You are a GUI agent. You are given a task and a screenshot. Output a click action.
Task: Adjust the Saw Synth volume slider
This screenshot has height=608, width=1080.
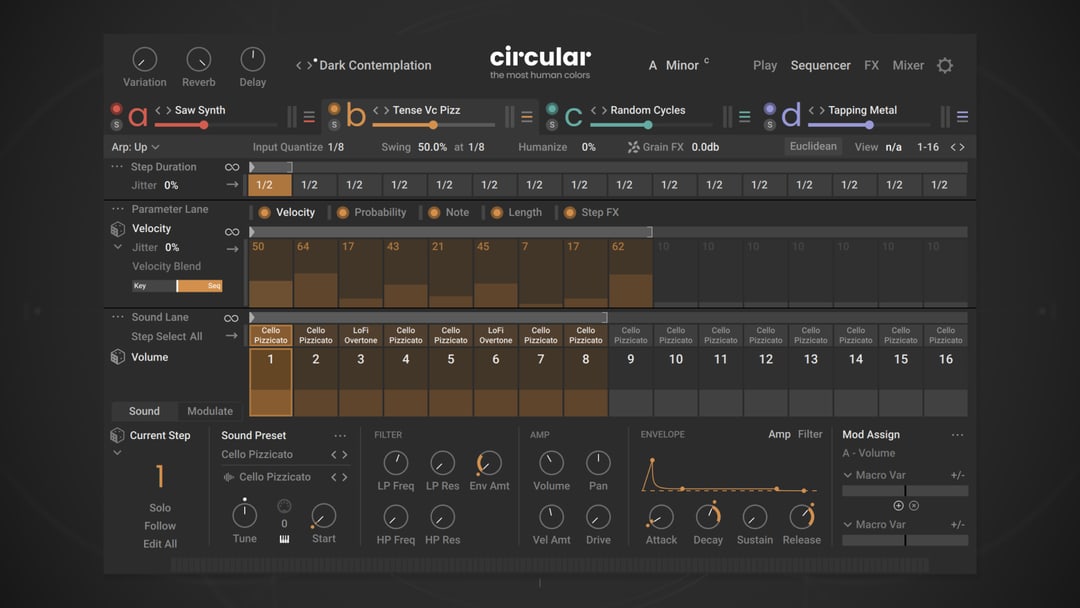point(204,125)
